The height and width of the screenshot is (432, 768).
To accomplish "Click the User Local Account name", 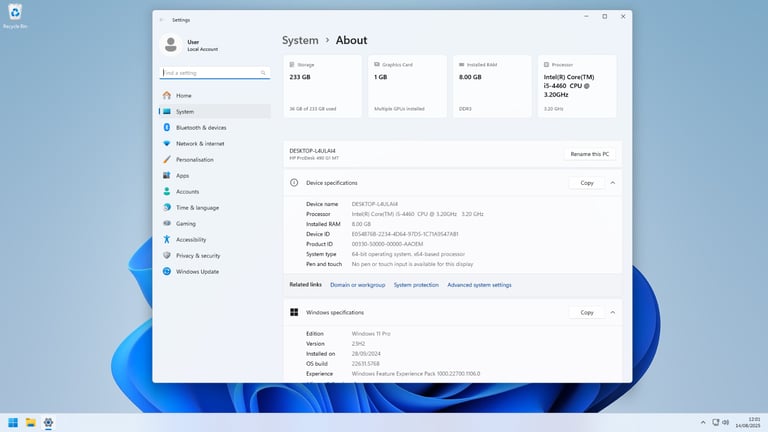I will [x=202, y=46].
